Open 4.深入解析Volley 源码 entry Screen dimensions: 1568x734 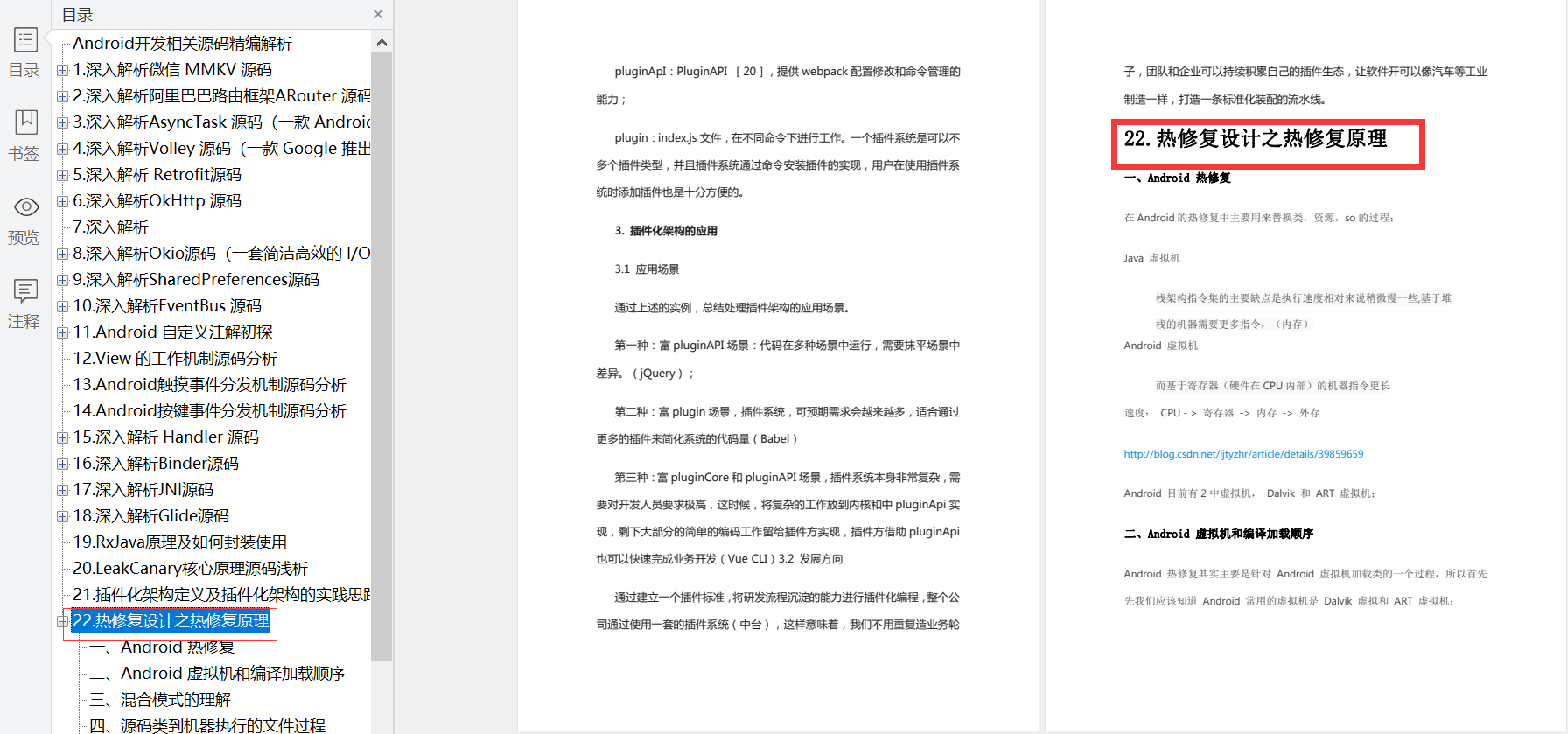tap(221, 148)
